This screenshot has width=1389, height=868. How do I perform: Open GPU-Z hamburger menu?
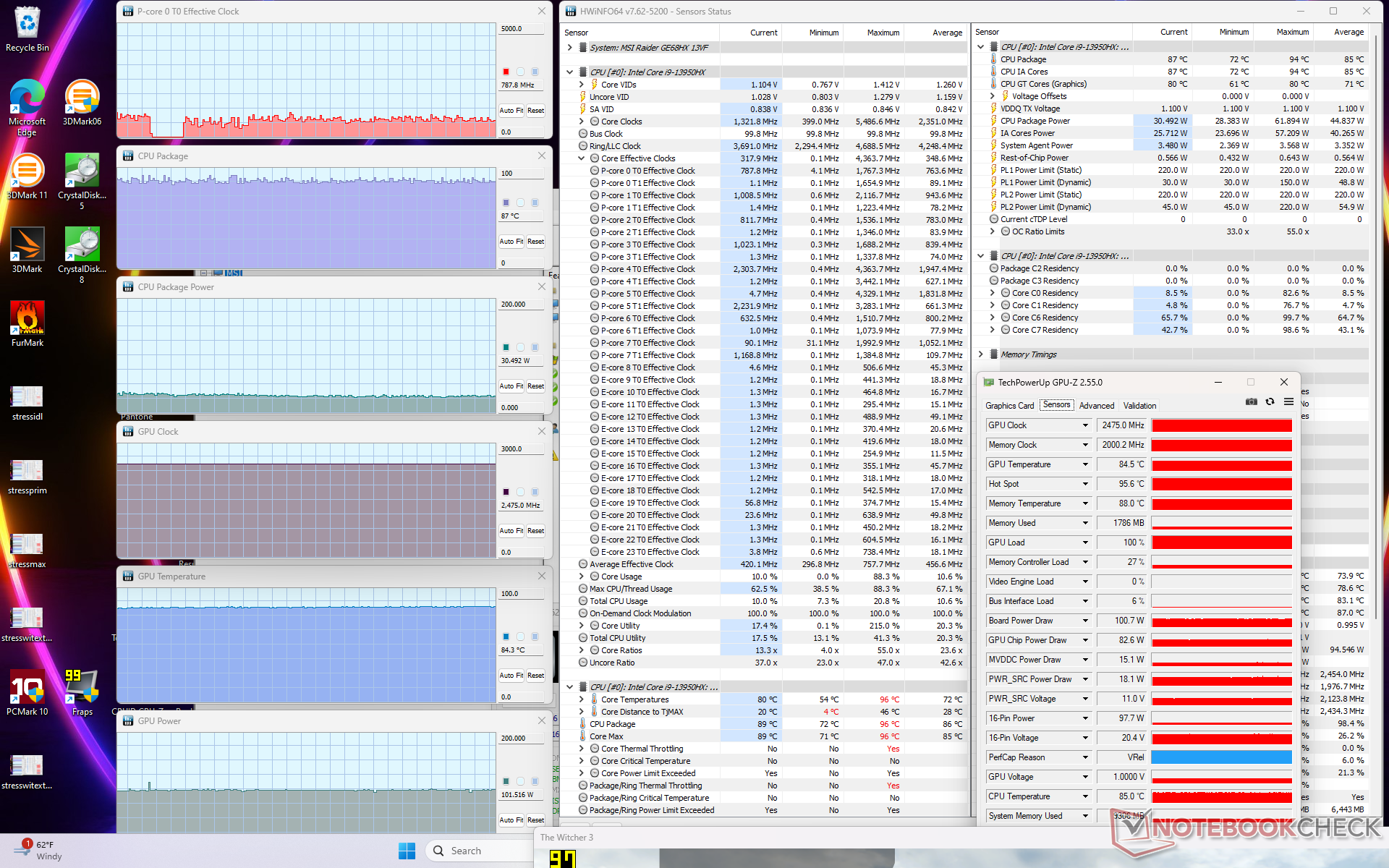point(1288,401)
